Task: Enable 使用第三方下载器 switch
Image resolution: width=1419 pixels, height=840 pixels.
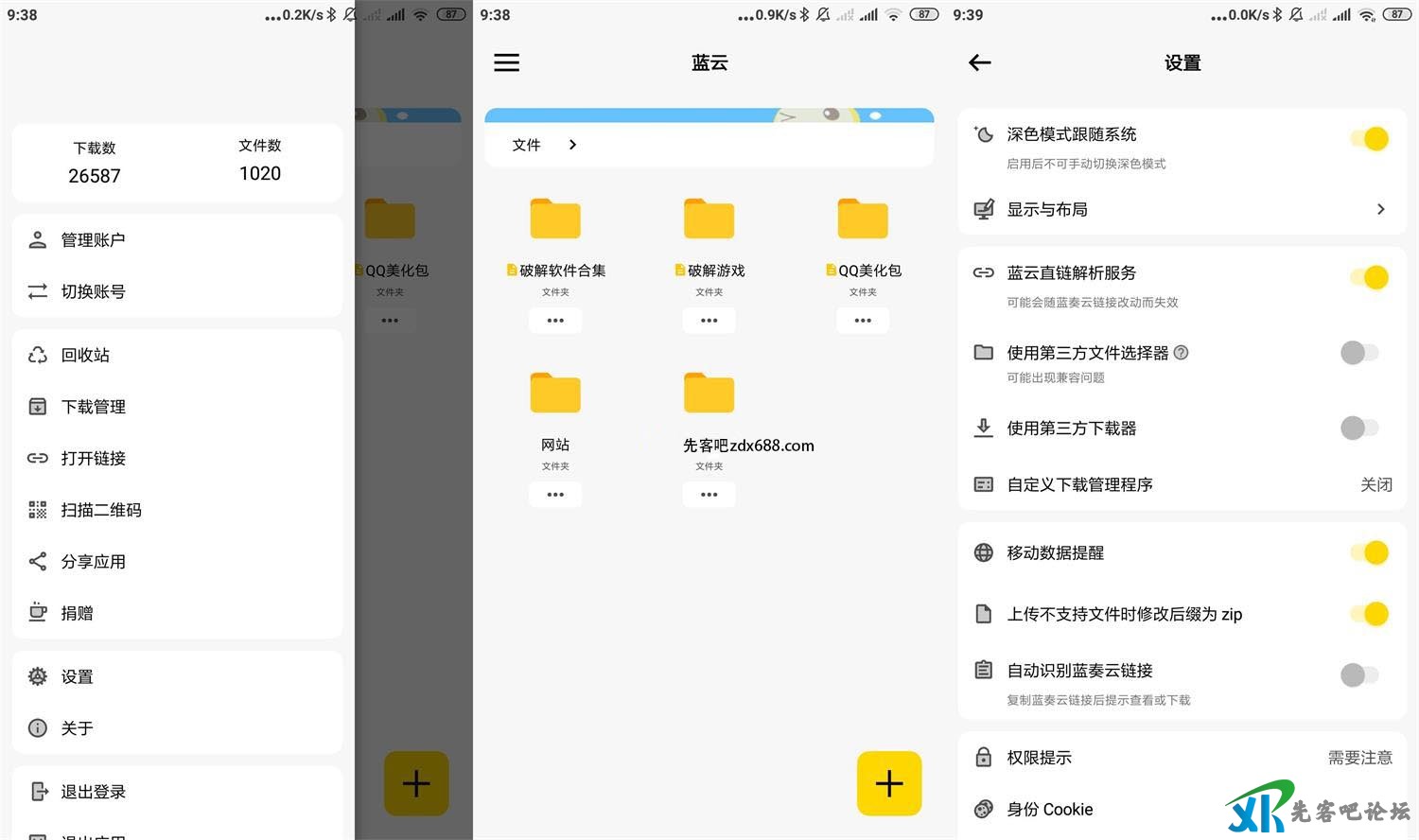Action: (1359, 429)
